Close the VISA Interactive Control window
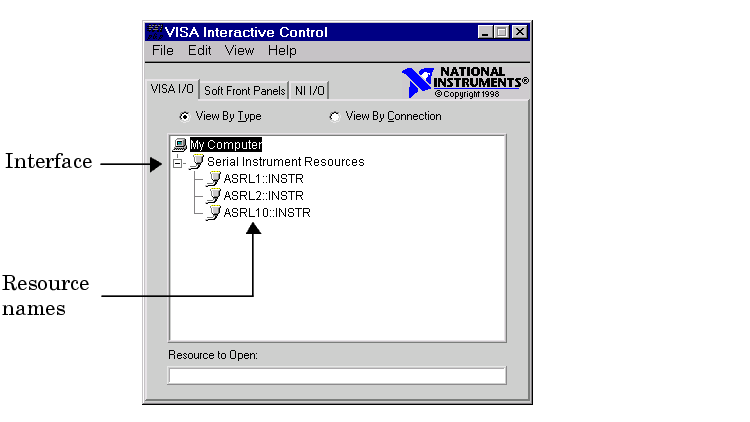This screenshot has height=422, width=750. click(x=520, y=32)
